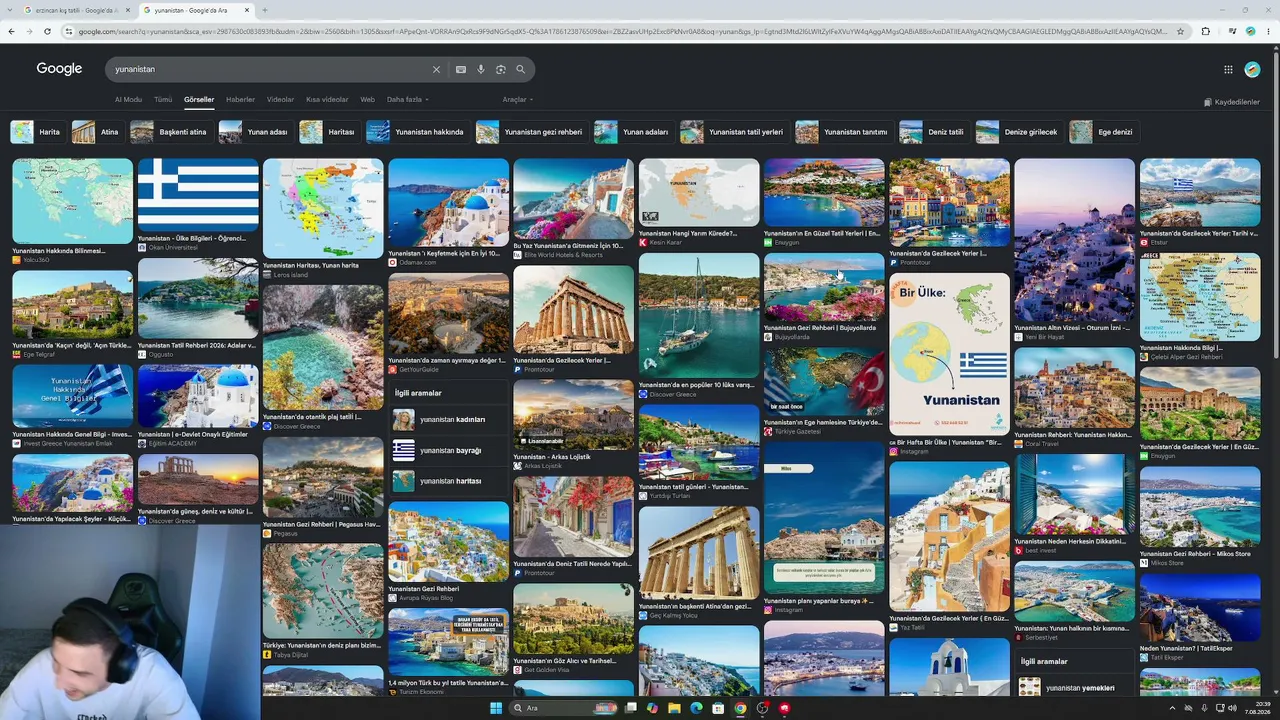Screen dimensions: 1280x720
Task: Click the taskbar search box
Action: [x=565, y=708]
